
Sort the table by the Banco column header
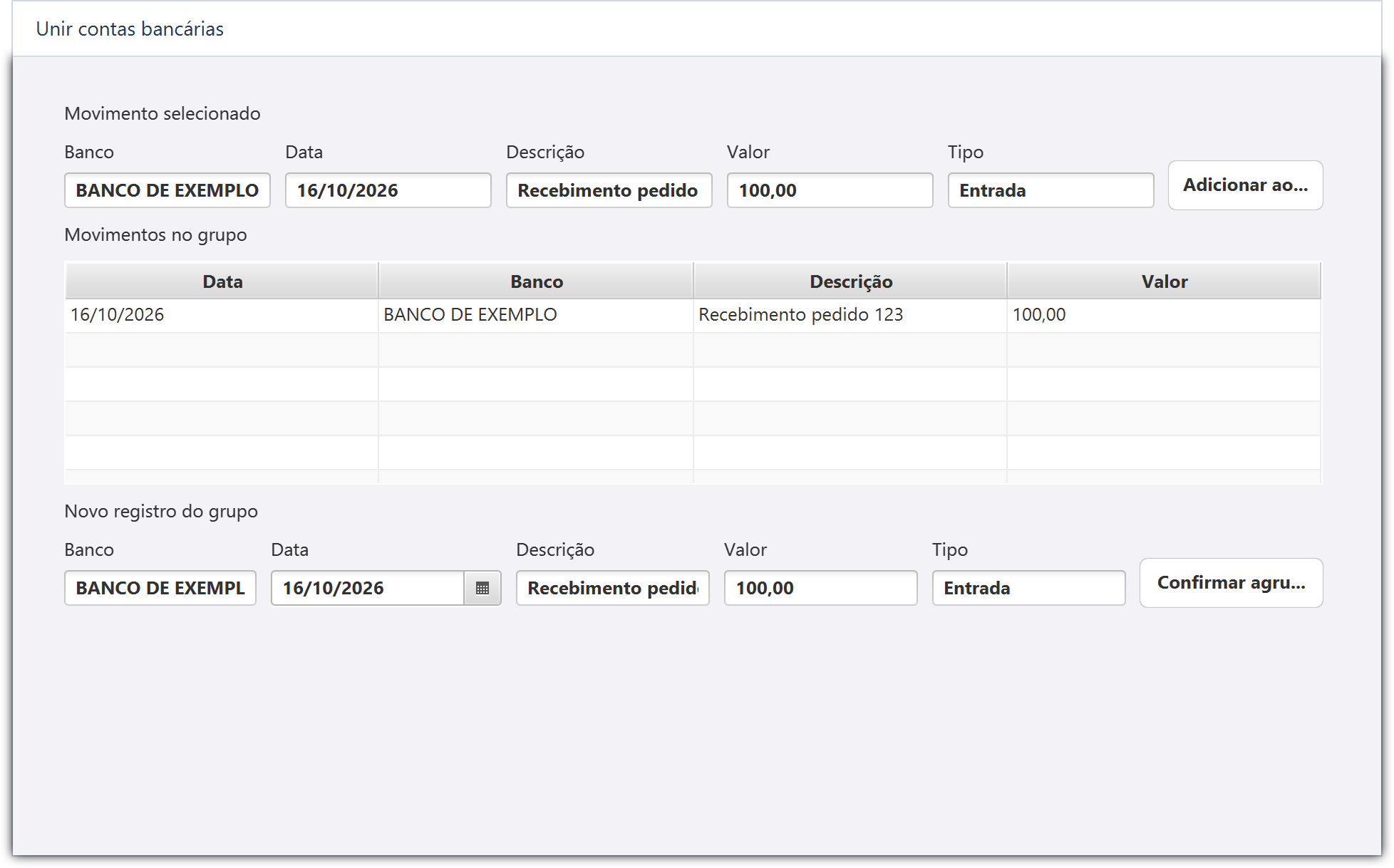[537, 281]
